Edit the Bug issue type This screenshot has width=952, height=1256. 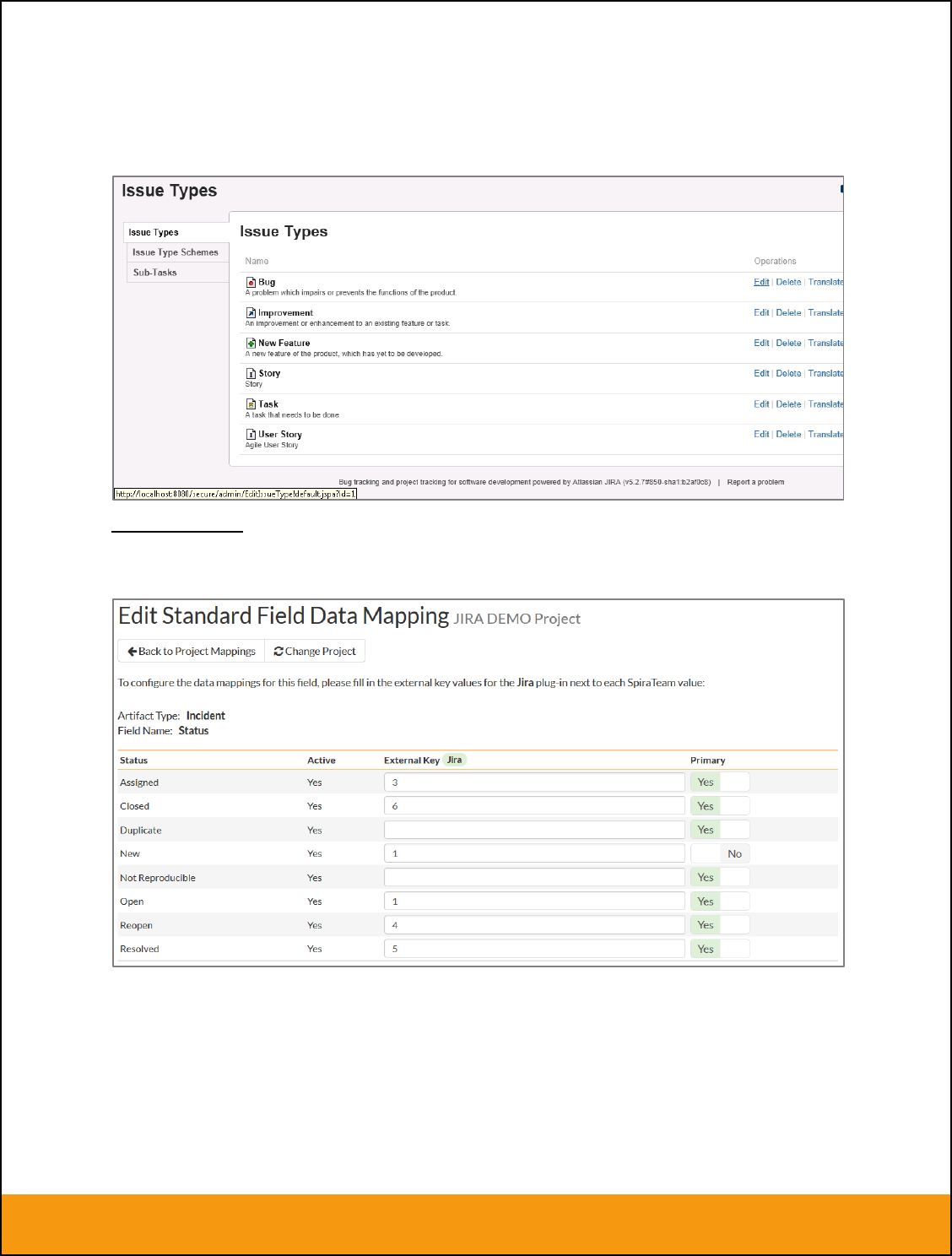tap(761, 282)
